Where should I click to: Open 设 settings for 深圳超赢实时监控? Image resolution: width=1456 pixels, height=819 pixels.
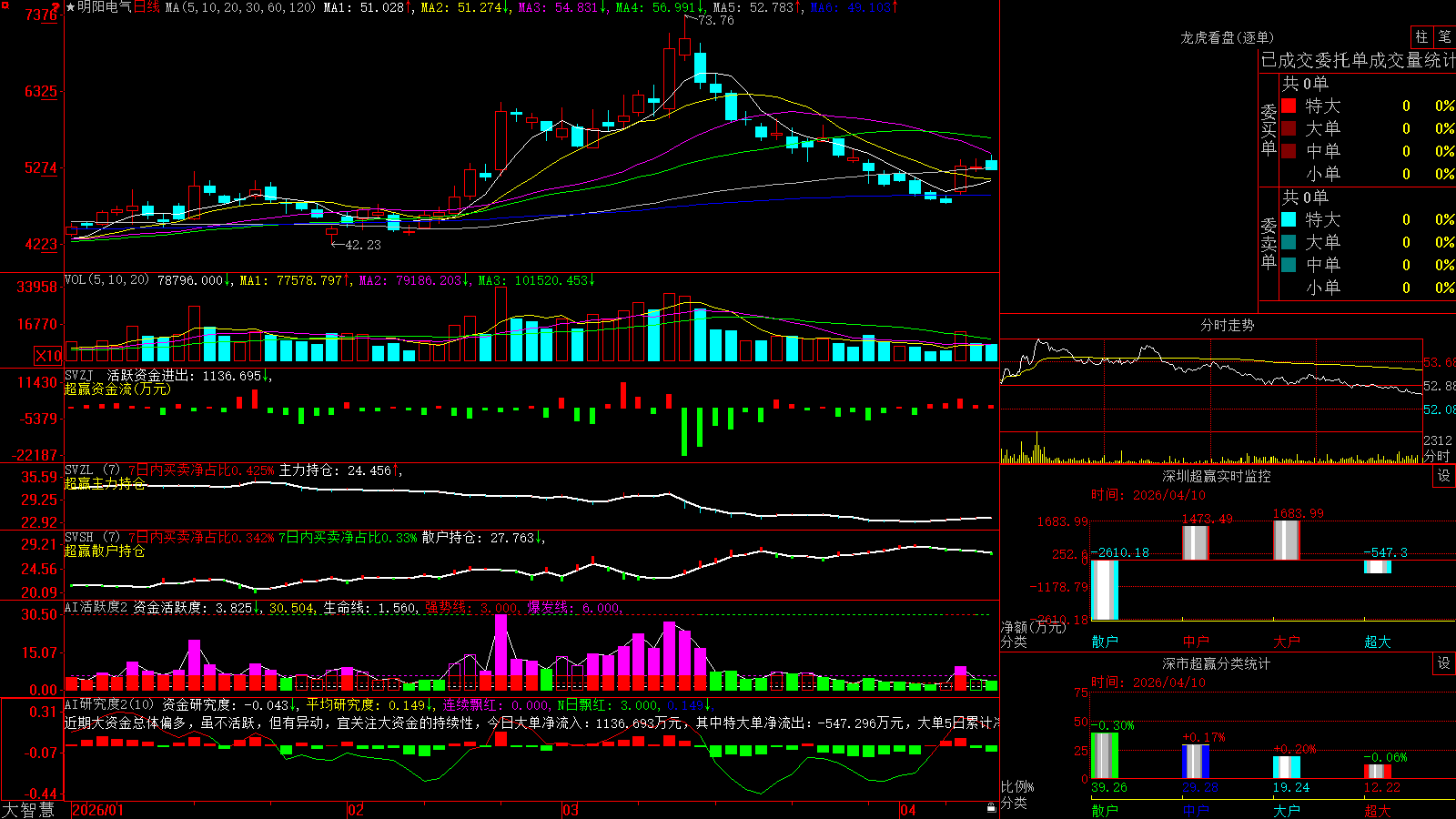click(1444, 476)
